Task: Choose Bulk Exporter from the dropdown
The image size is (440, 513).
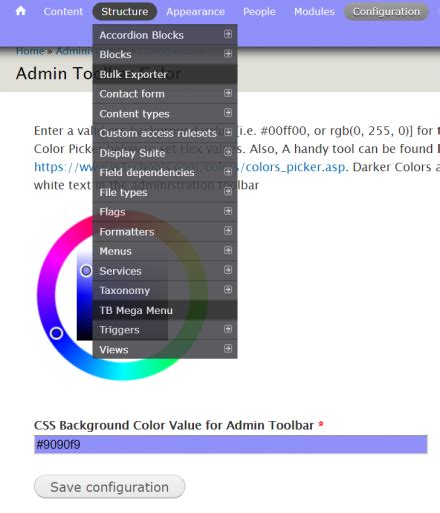Action: (x=165, y=74)
